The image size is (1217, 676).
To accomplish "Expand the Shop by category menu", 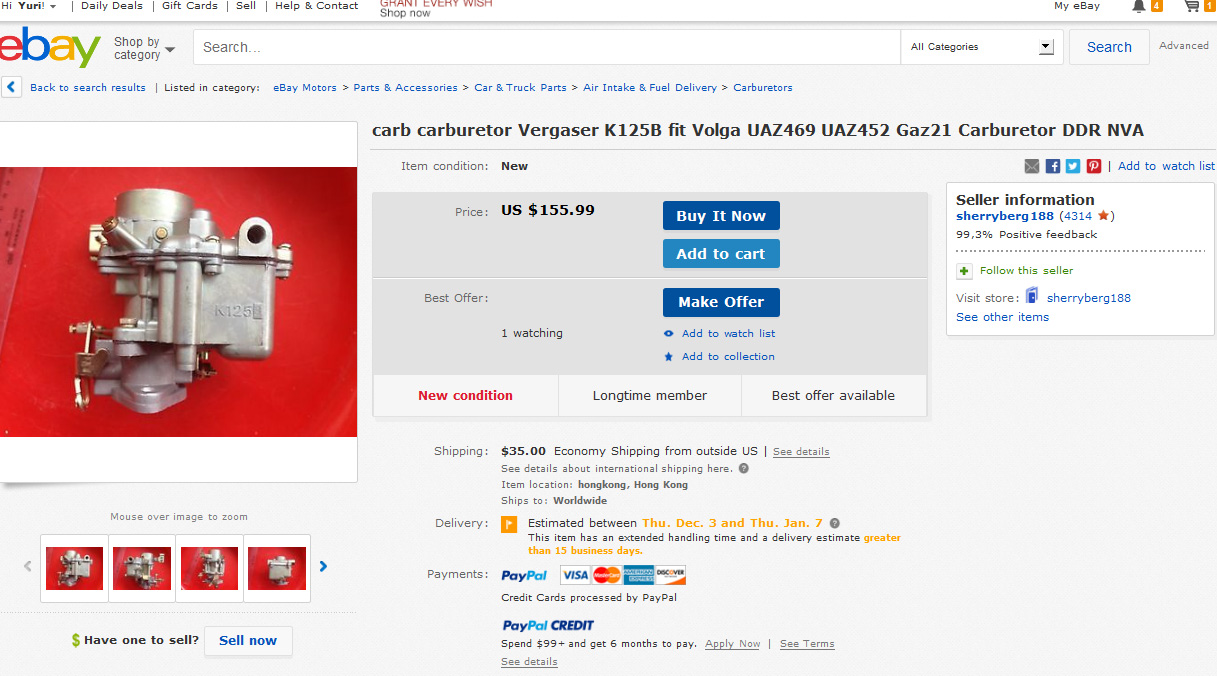I will tap(144, 48).
